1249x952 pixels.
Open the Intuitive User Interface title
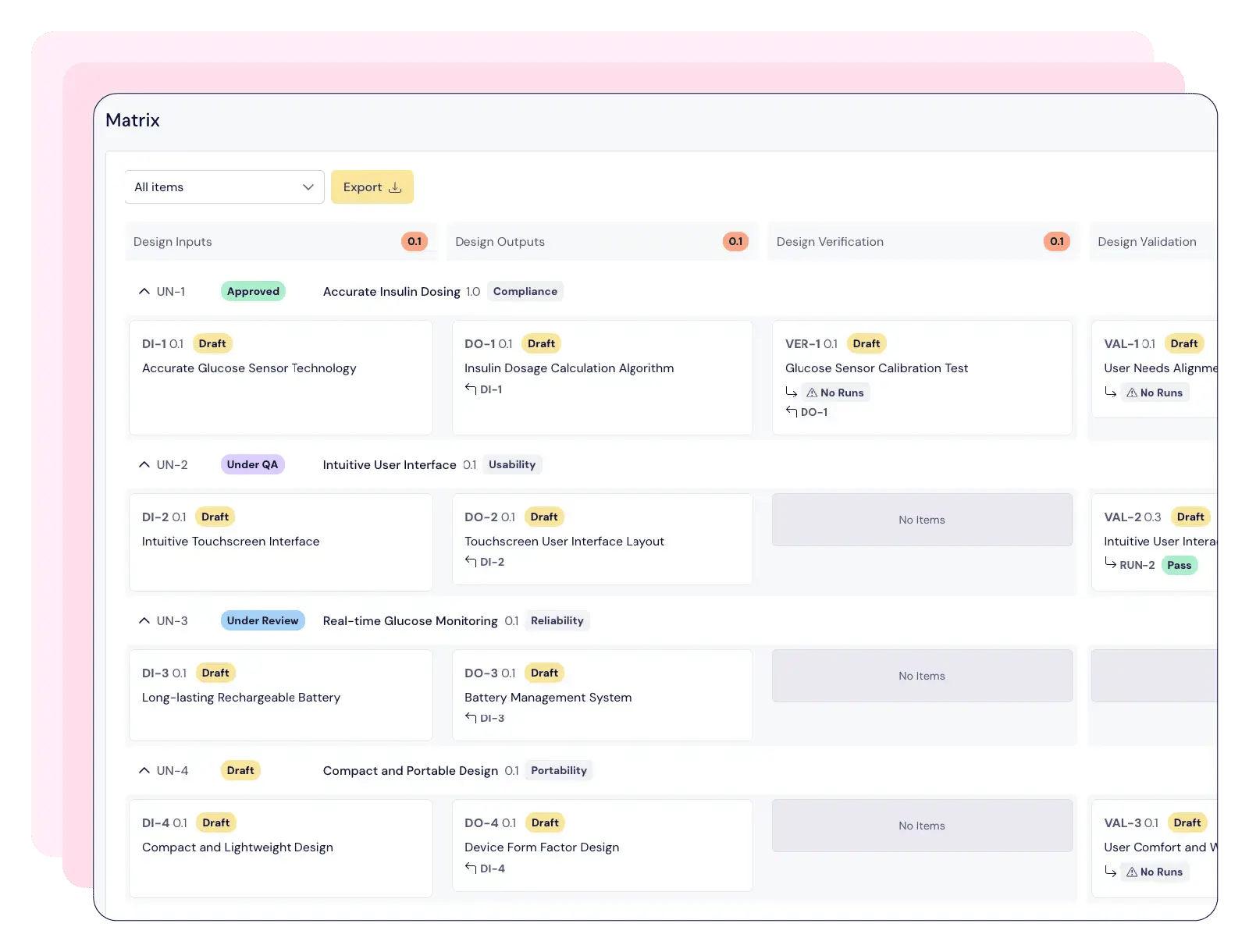click(390, 464)
